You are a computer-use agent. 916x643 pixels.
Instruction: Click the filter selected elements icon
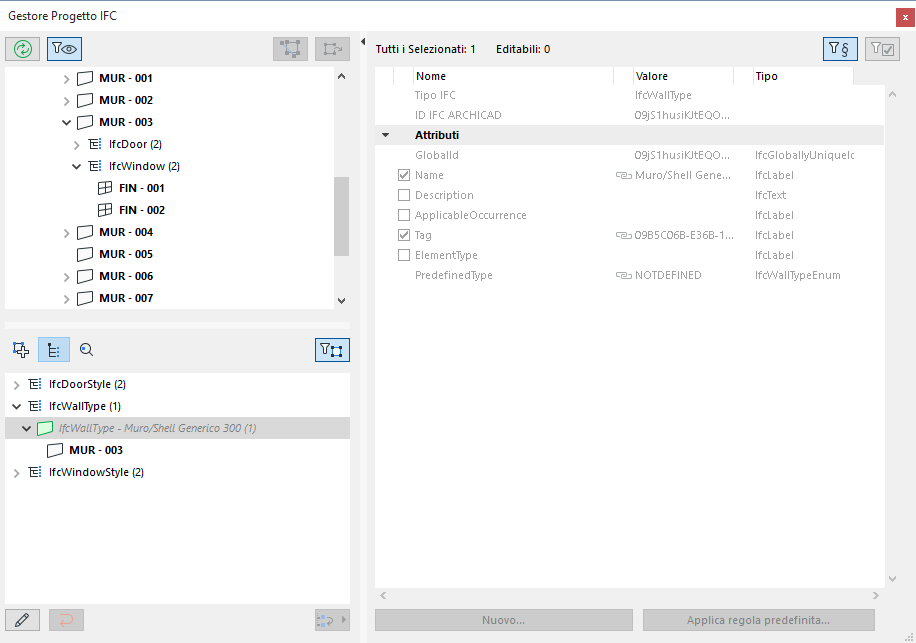pos(332,350)
